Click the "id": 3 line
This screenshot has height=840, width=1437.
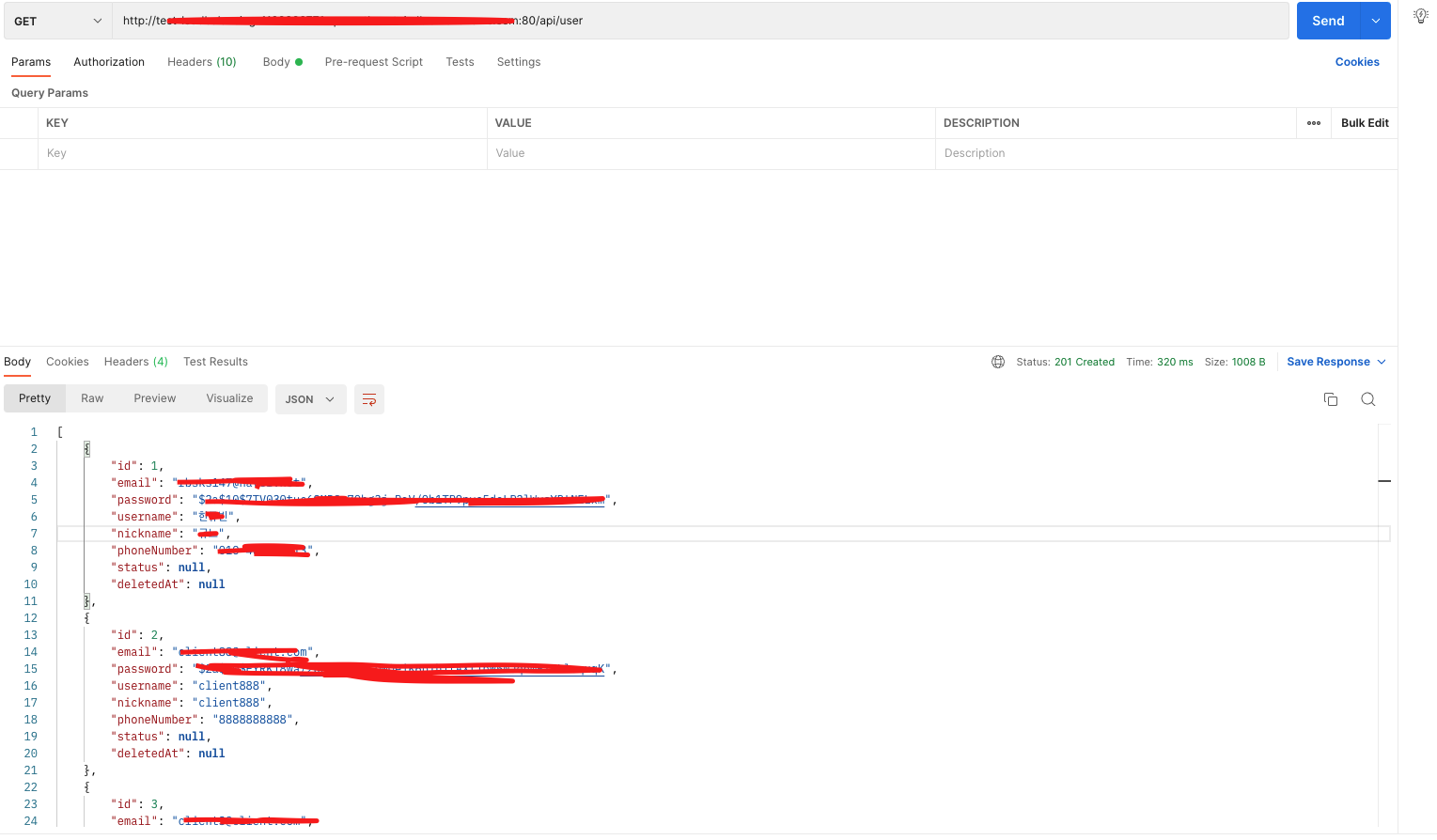click(137, 804)
